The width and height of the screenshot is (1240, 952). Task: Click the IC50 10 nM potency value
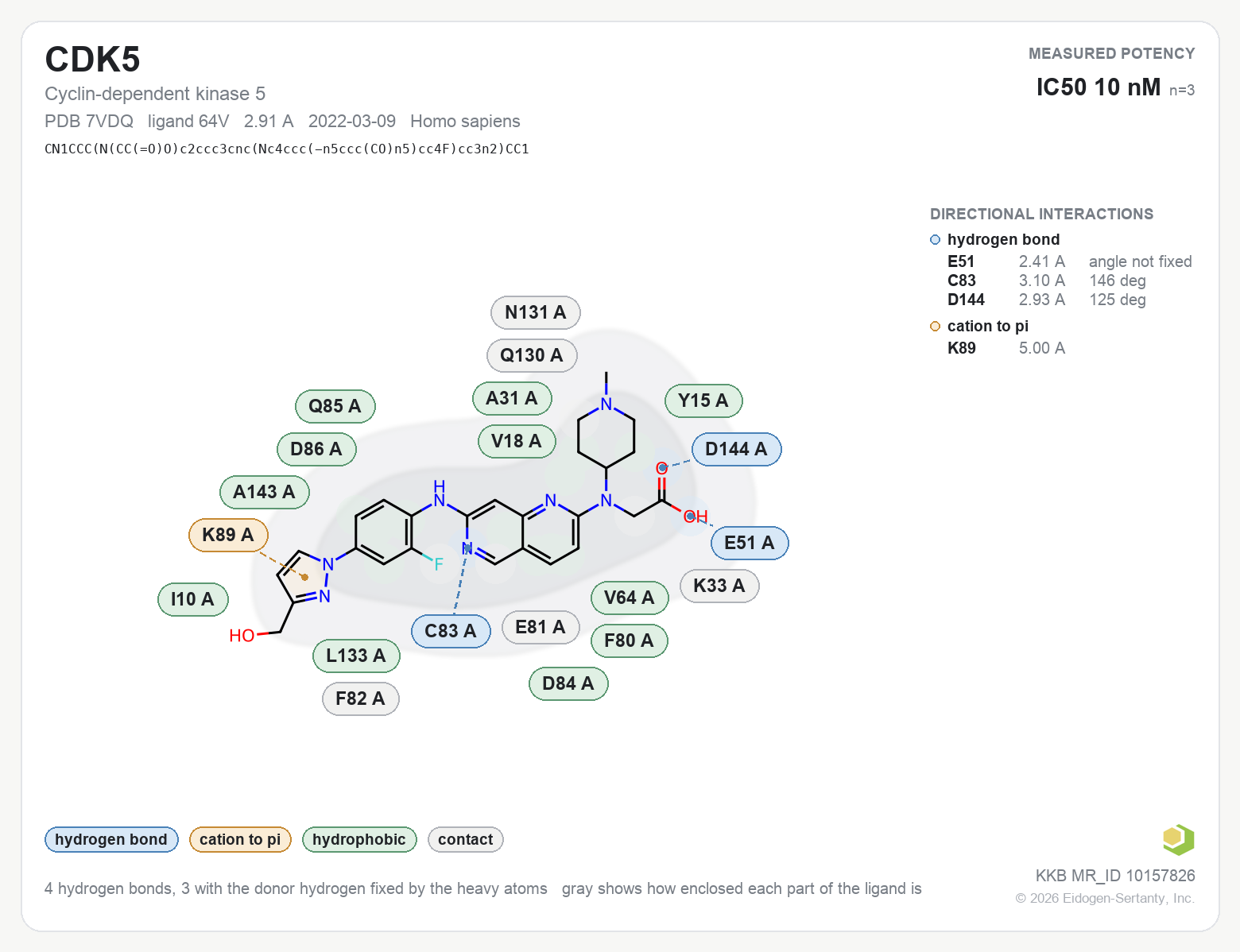click(x=1099, y=87)
